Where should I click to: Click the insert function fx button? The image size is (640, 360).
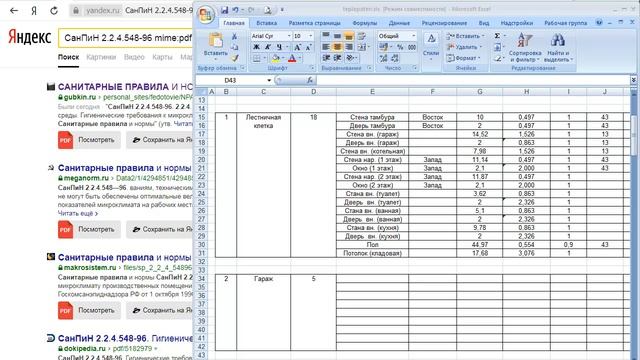[310, 80]
